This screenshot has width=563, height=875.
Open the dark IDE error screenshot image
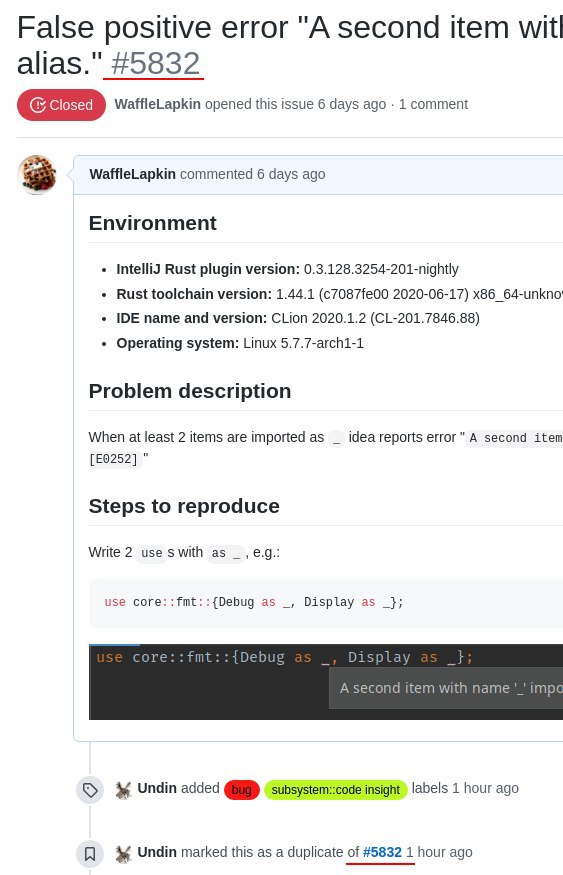[326, 681]
